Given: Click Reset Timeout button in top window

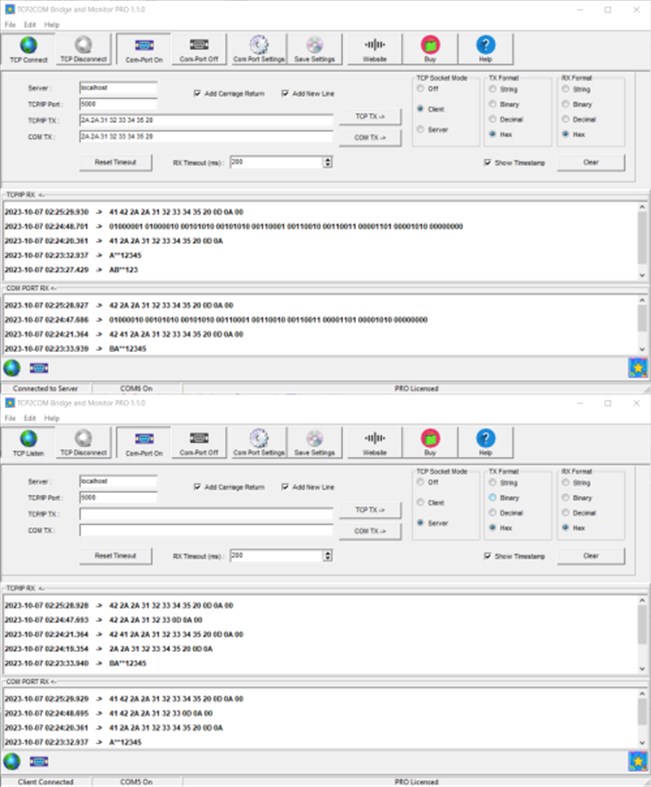Looking at the screenshot, I should tap(115, 162).
